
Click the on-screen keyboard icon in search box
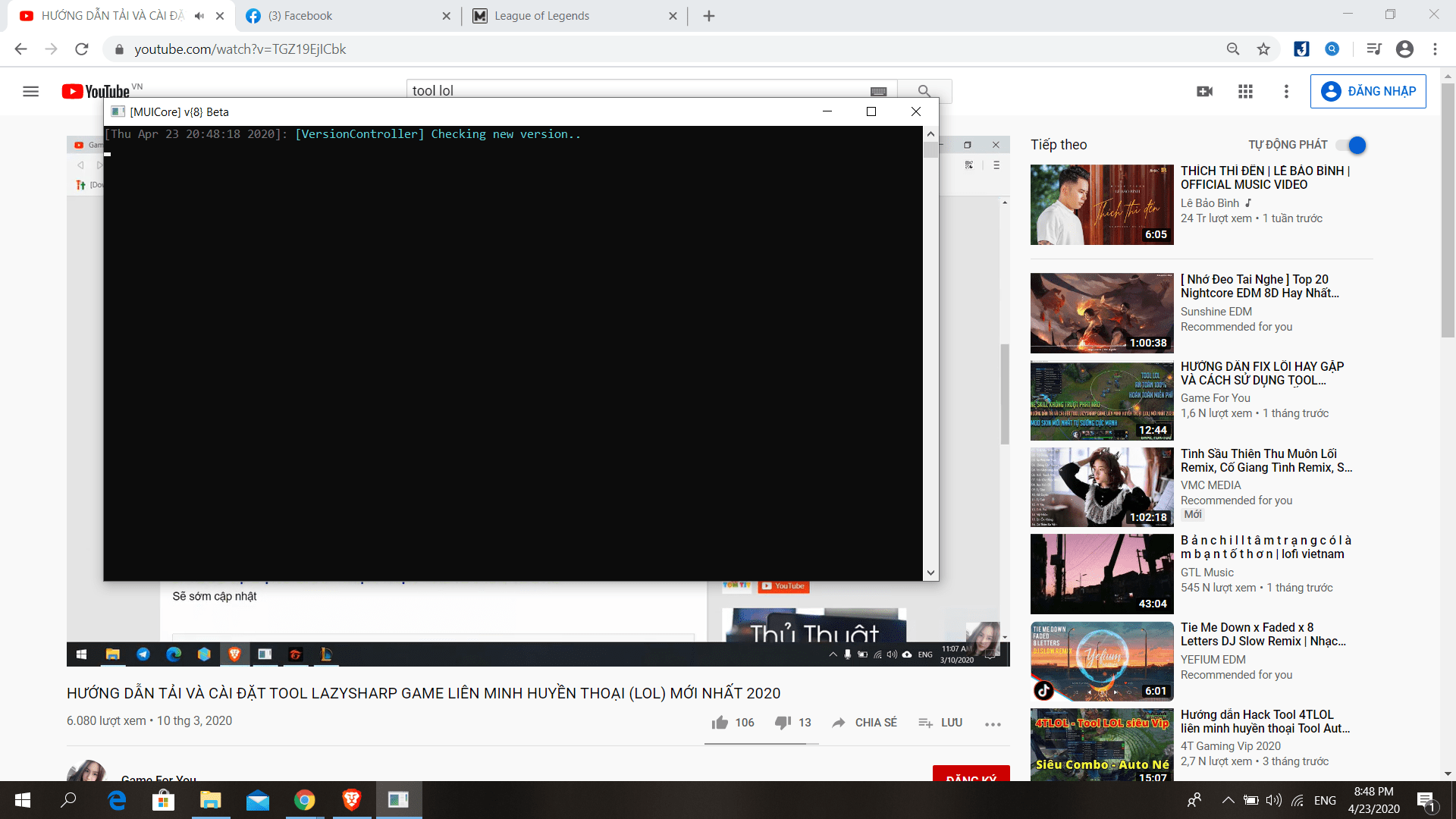pos(878,92)
